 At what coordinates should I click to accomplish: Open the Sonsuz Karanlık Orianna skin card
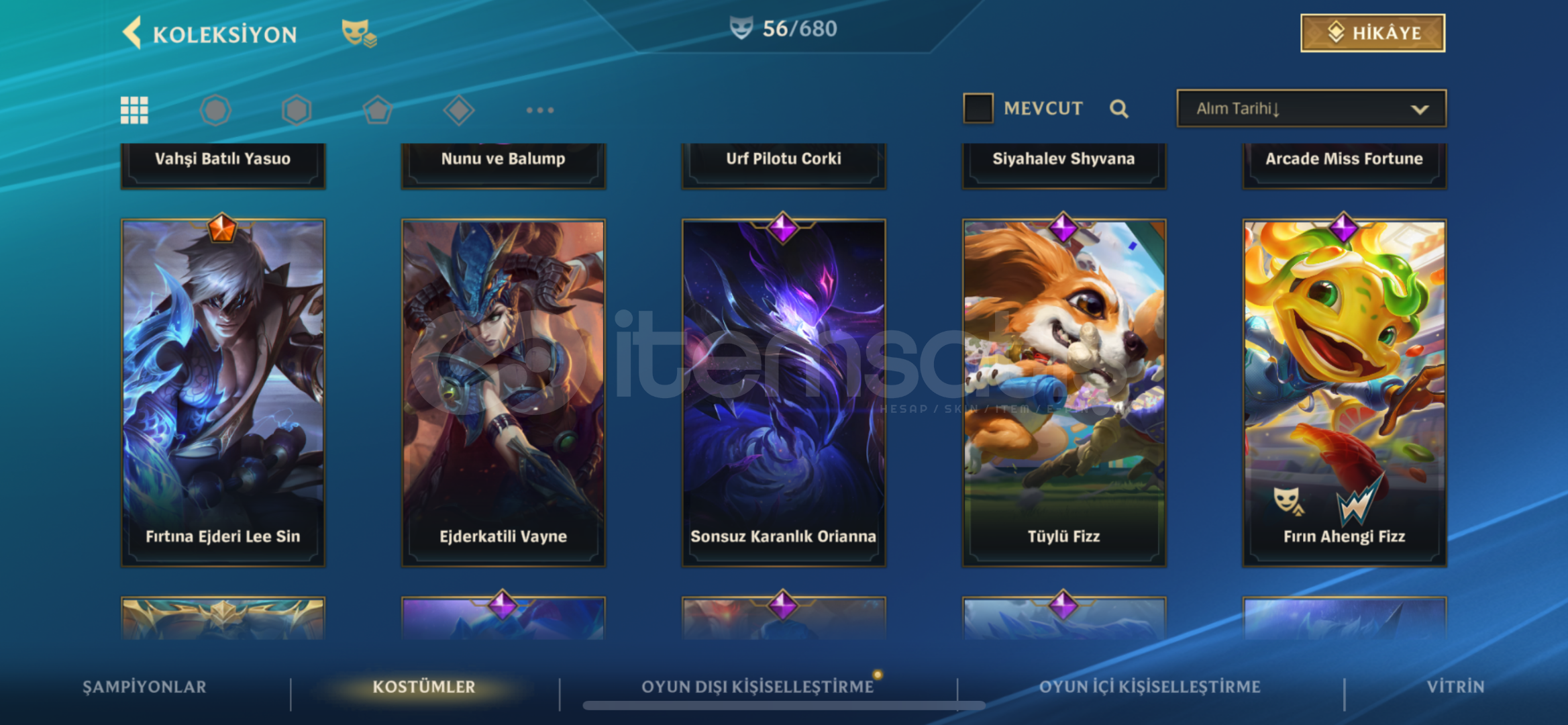point(784,393)
